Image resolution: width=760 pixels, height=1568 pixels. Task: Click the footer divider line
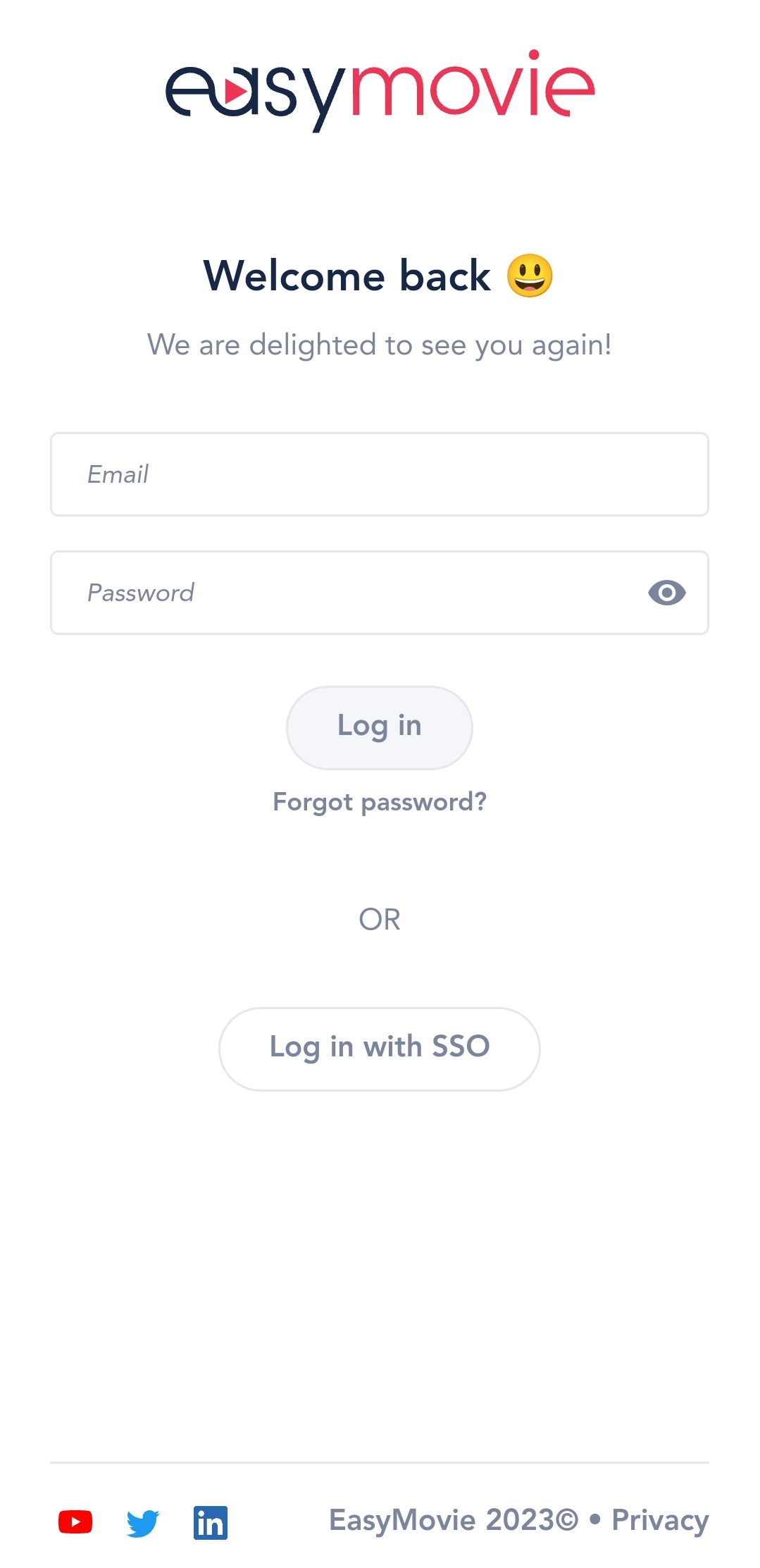[379, 1462]
